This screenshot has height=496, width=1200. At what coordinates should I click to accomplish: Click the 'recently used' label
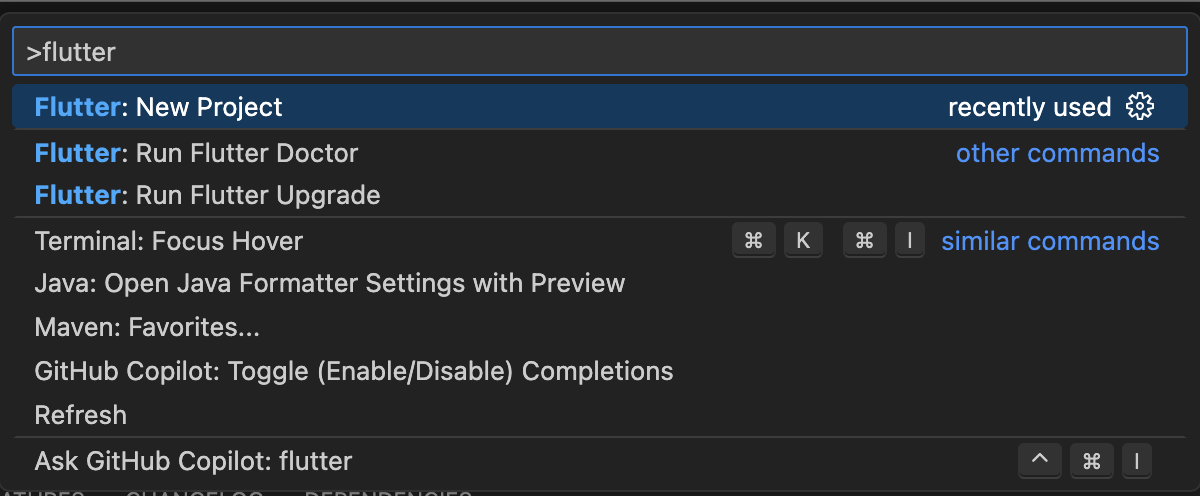click(1029, 107)
